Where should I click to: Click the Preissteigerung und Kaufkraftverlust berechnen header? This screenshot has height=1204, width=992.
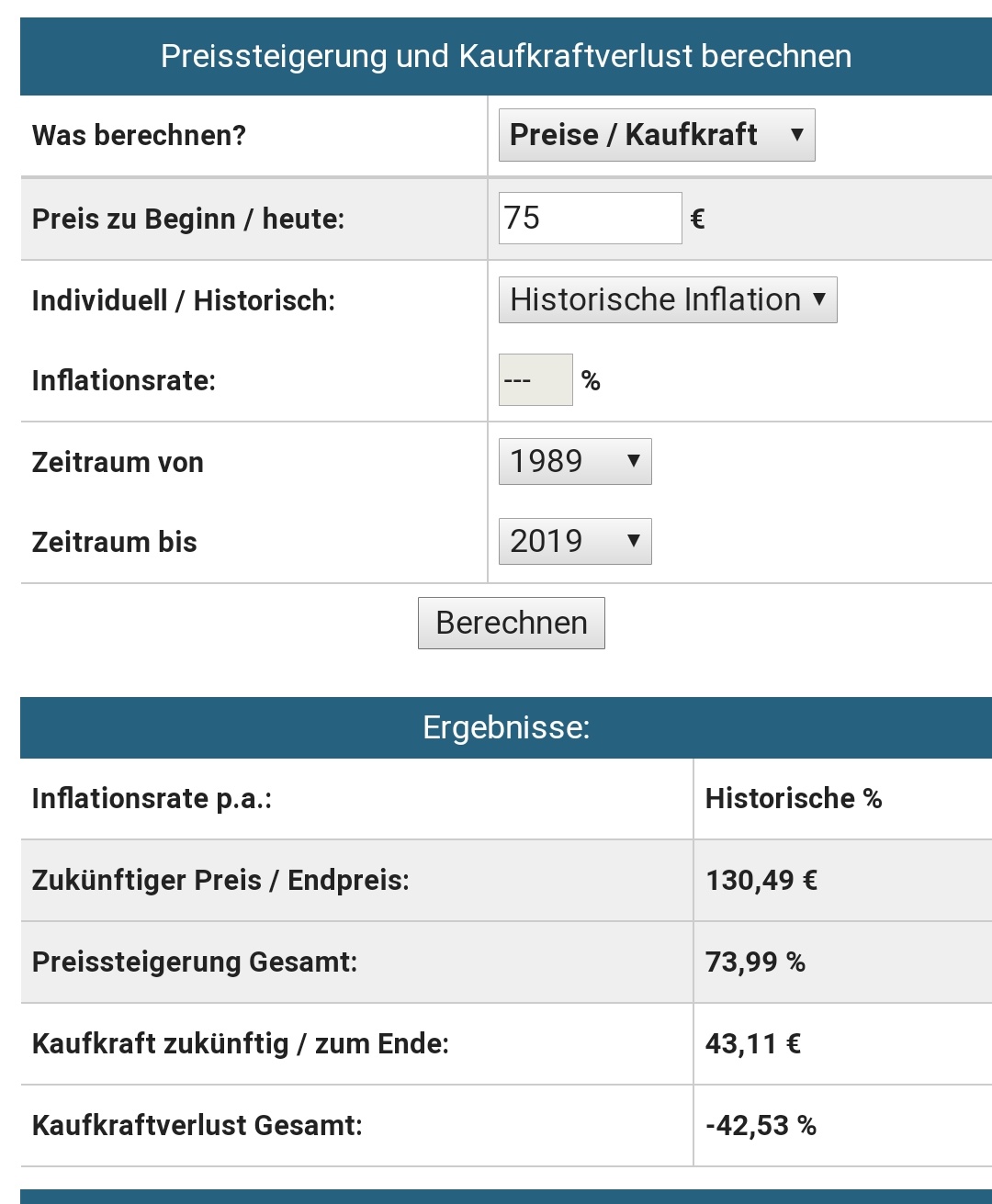tap(506, 56)
